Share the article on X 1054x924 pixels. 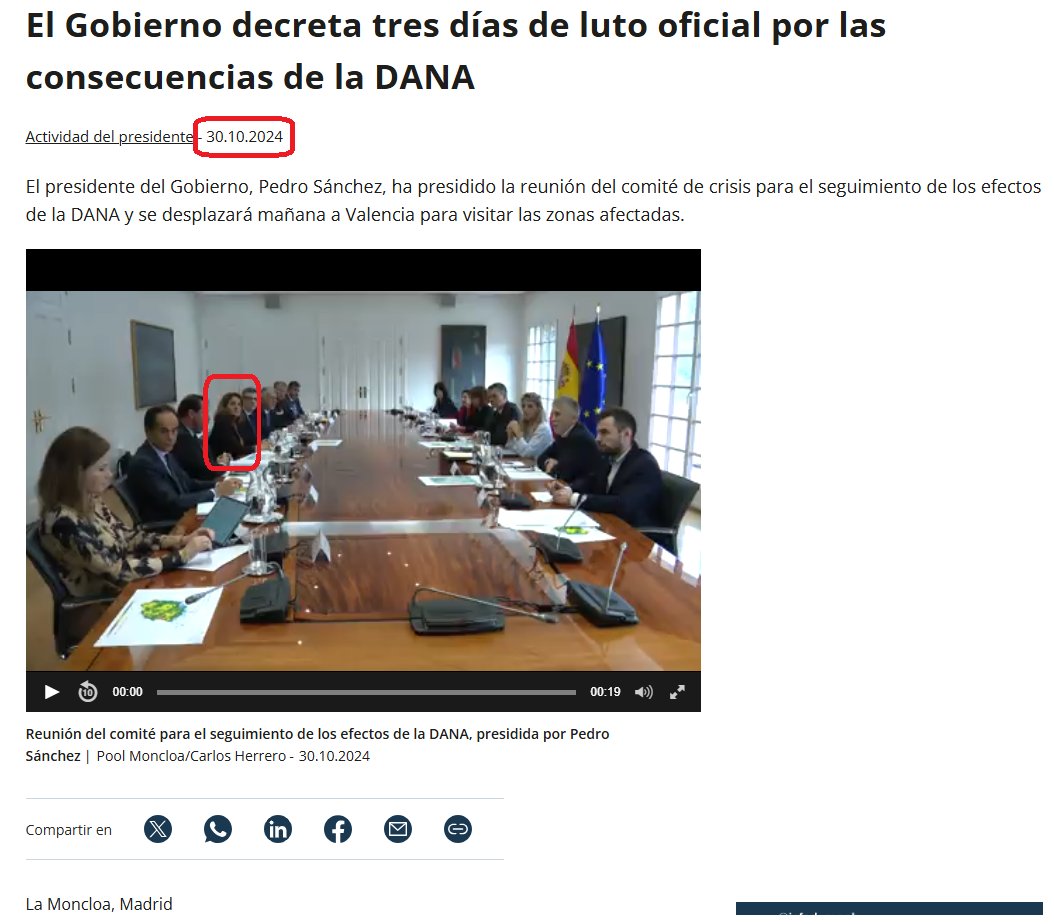158,828
